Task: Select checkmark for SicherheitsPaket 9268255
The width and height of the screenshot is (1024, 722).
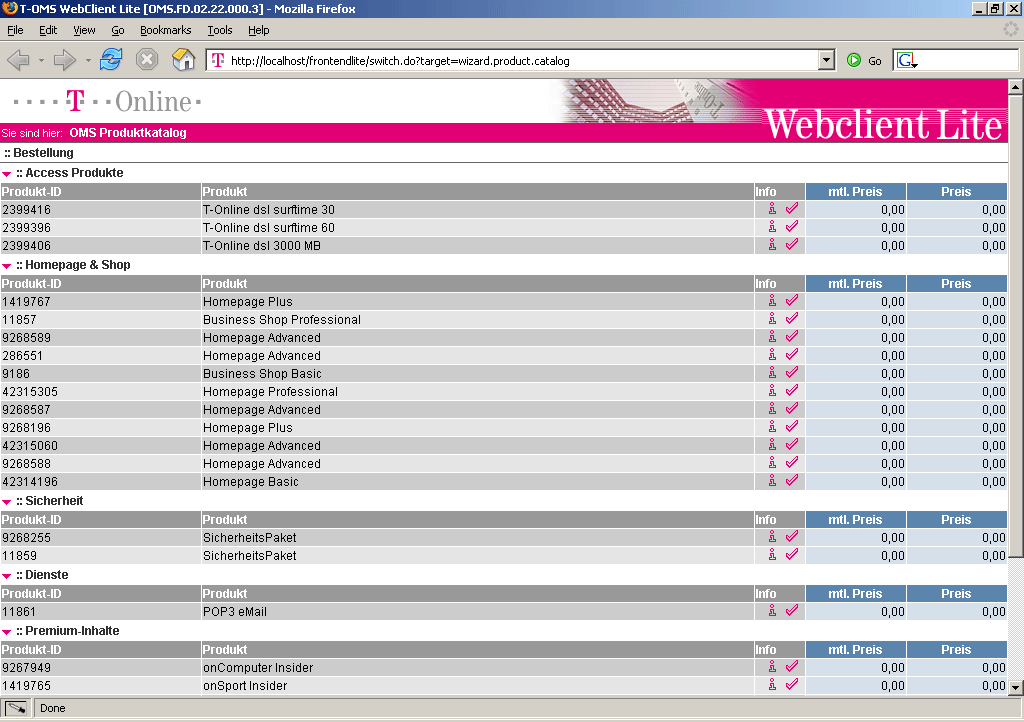Action: pyautogui.click(x=792, y=537)
